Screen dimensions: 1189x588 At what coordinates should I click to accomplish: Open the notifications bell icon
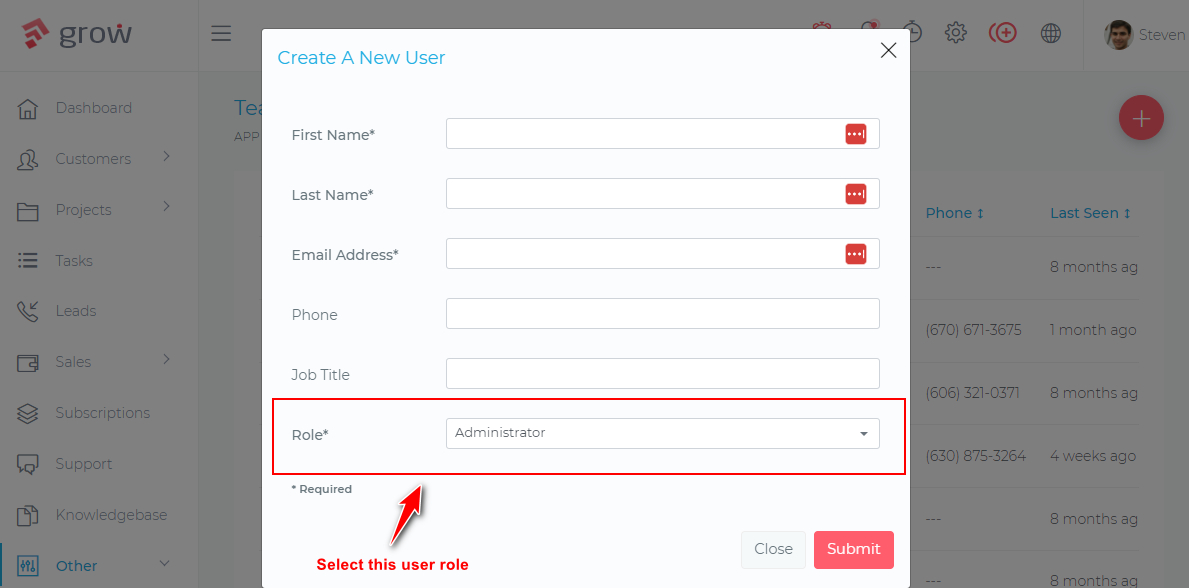pyautogui.click(x=868, y=32)
